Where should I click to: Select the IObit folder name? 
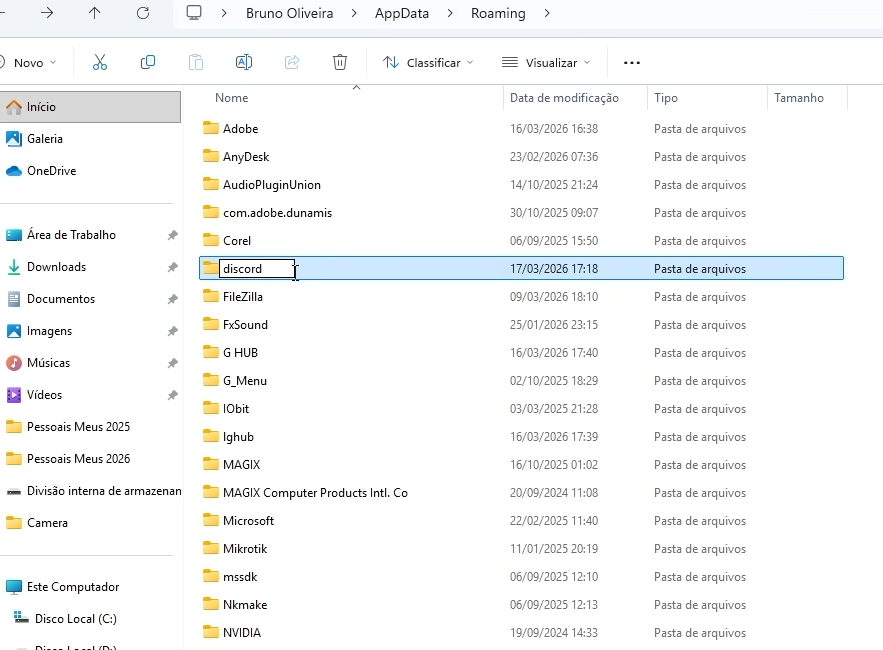point(235,409)
